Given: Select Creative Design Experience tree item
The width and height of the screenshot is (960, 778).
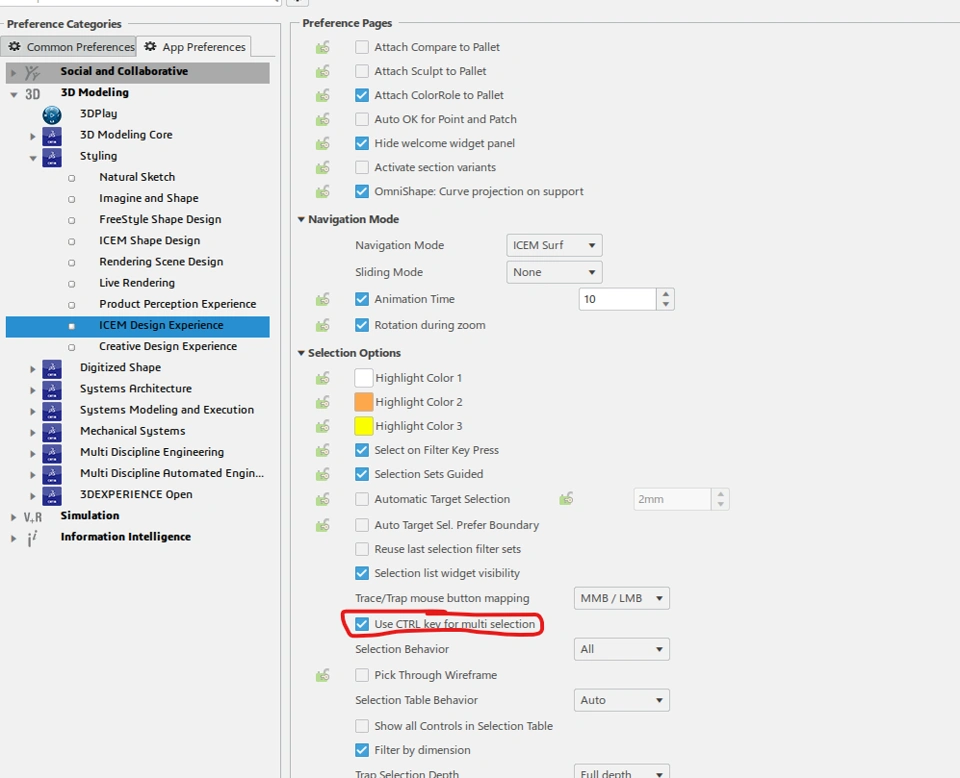Looking at the screenshot, I should (x=168, y=346).
